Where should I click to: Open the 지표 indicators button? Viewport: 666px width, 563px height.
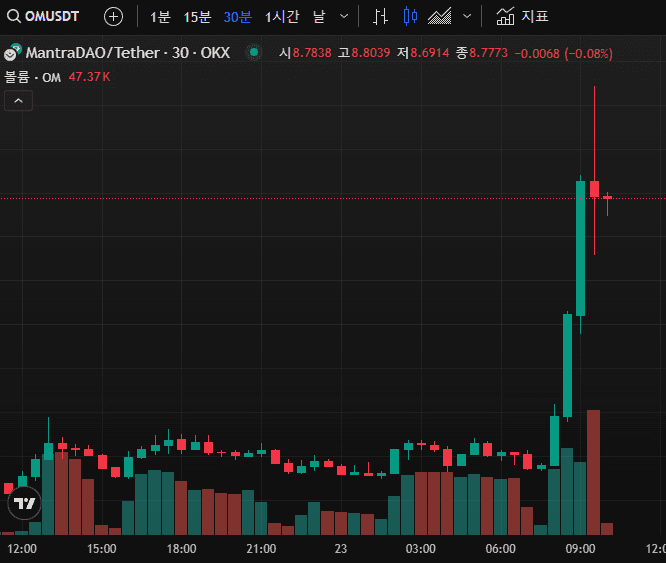coord(534,17)
